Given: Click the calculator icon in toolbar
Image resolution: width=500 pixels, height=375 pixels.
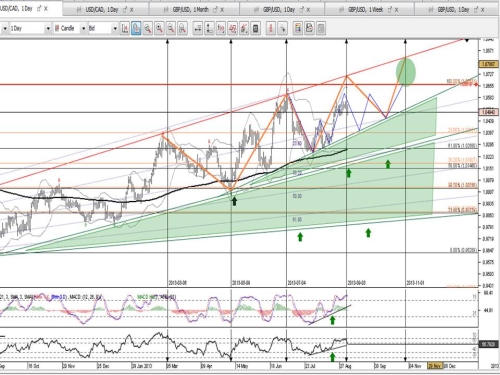Looking at the screenshot, I should (x=255, y=29).
